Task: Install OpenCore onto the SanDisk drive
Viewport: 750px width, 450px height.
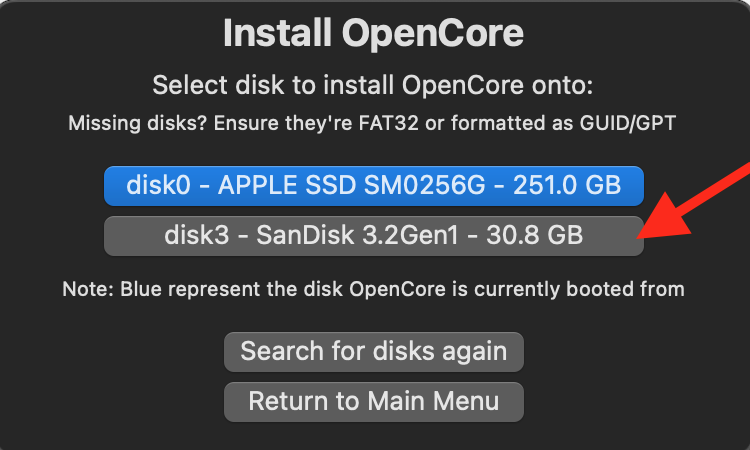Action: (x=373, y=236)
